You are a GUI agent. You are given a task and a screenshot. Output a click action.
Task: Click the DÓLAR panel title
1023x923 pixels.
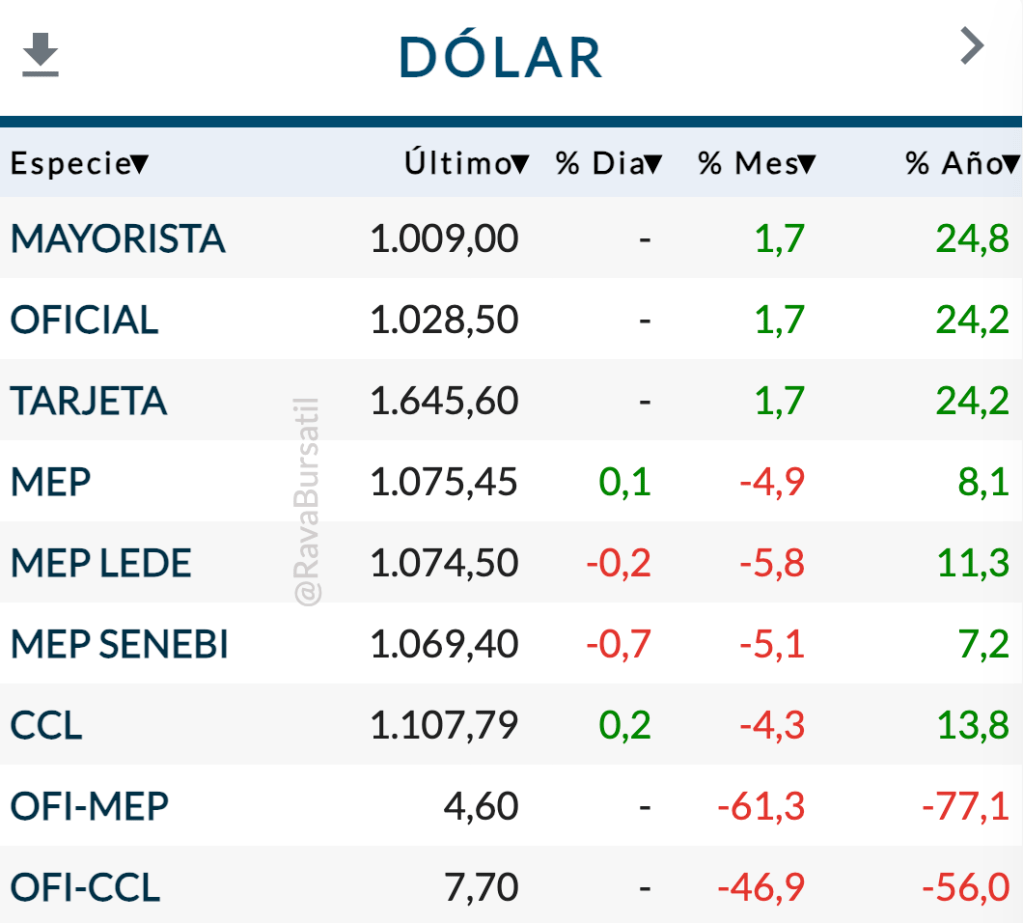pyautogui.click(x=500, y=57)
